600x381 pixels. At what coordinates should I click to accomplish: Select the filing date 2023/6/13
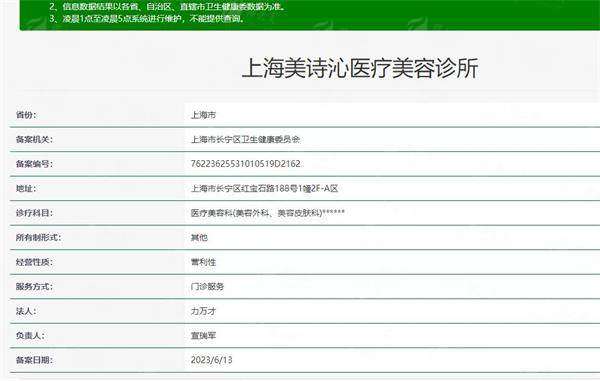(x=212, y=360)
